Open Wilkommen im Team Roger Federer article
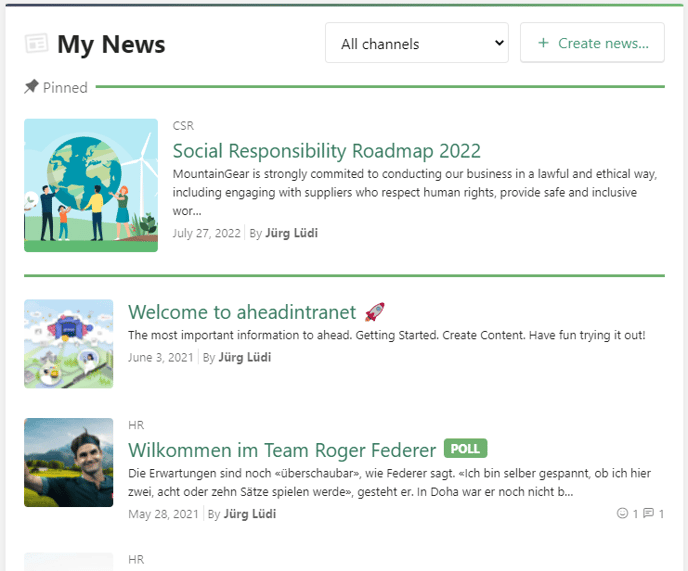The height and width of the screenshot is (571, 688). 282,450
